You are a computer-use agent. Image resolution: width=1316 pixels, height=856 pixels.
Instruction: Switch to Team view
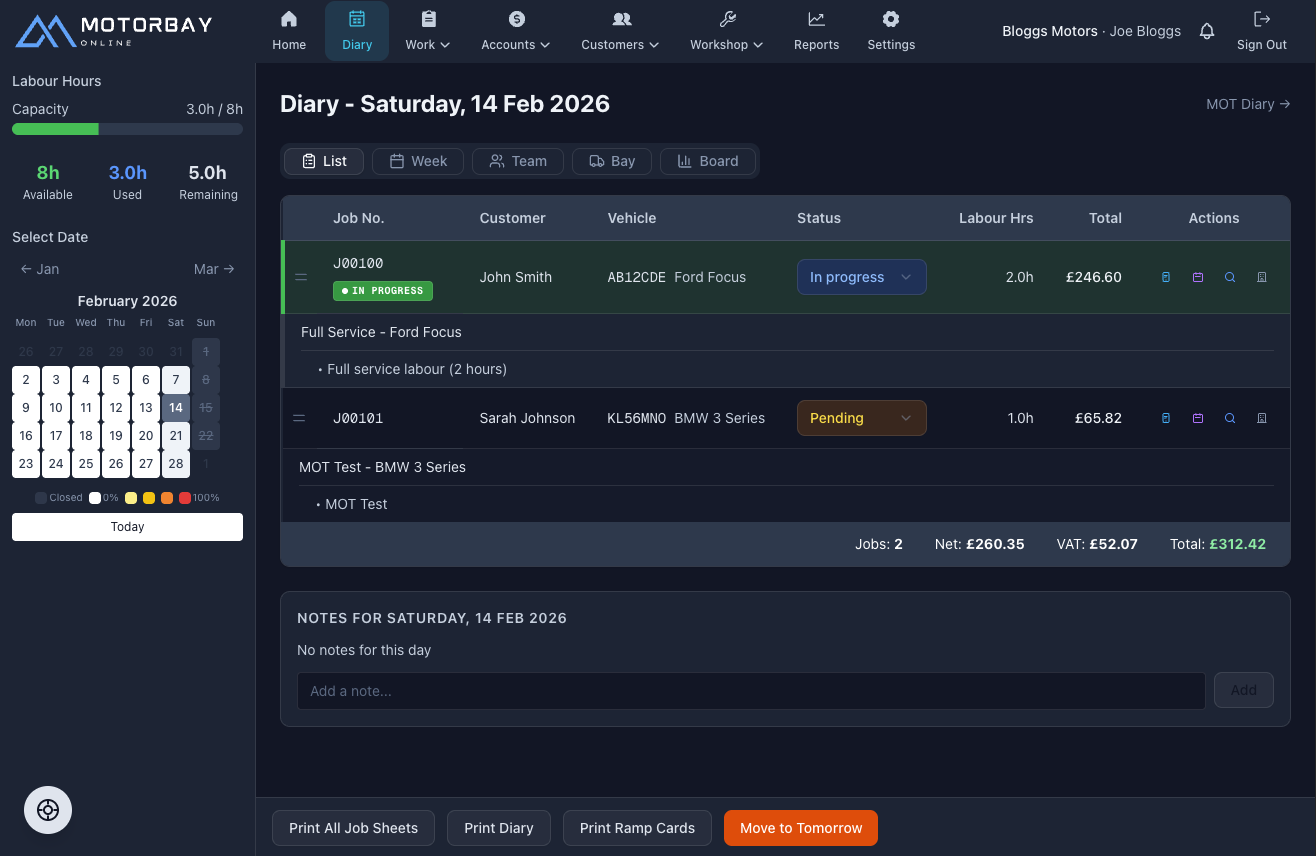click(517, 161)
